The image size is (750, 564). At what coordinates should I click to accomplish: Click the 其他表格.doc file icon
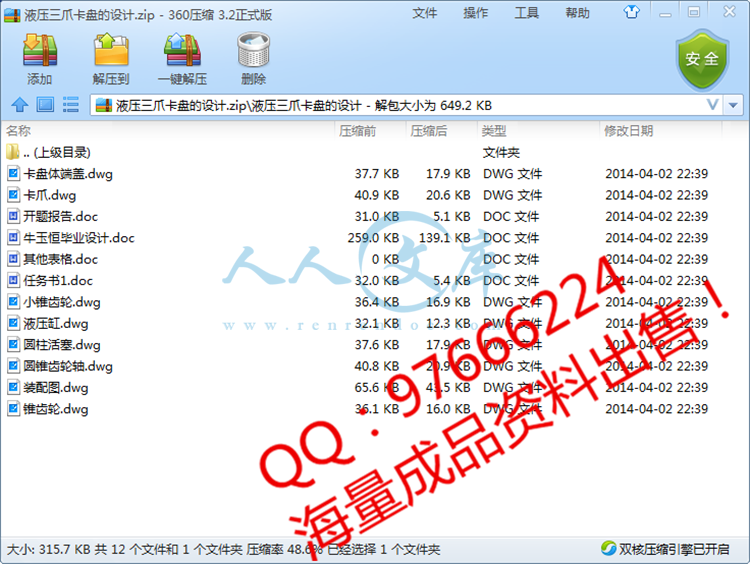(x=13, y=259)
